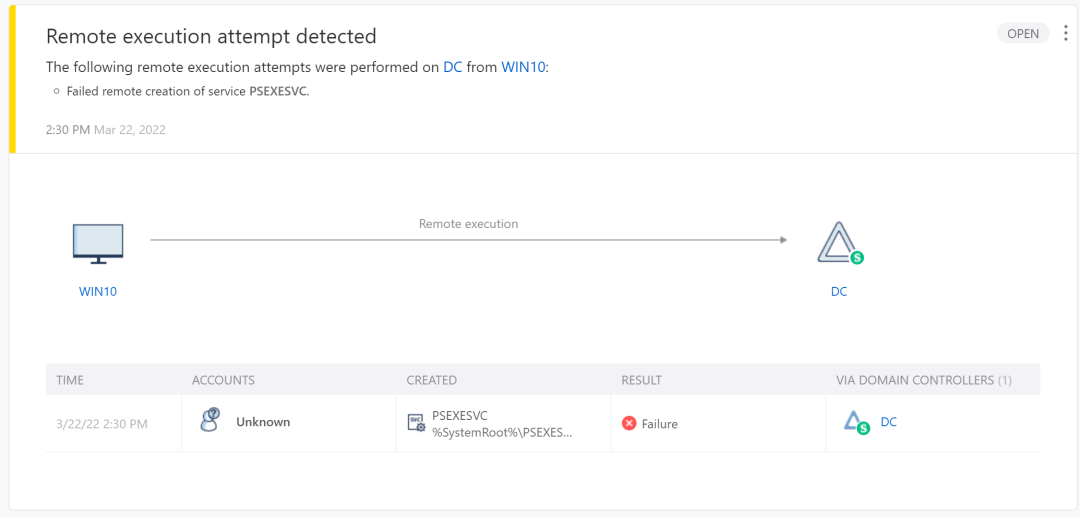Open the WIN10 link in alert description
The image size is (1080, 517).
(x=523, y=67)
